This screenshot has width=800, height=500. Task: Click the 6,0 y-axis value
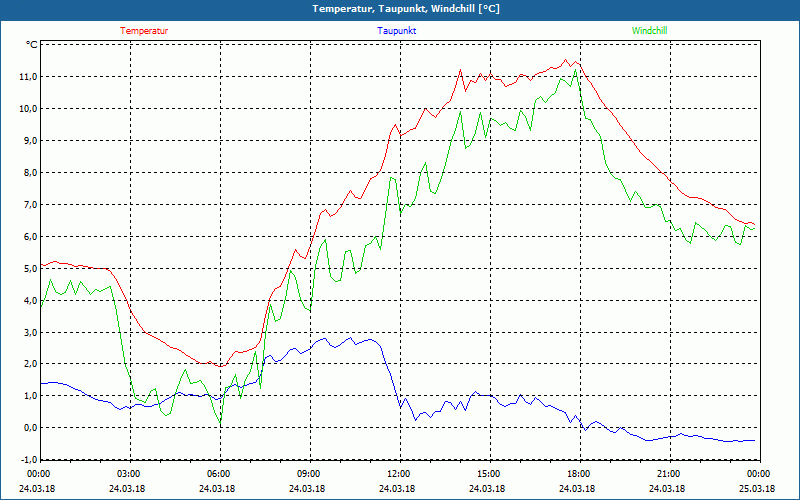click(31, 236)
